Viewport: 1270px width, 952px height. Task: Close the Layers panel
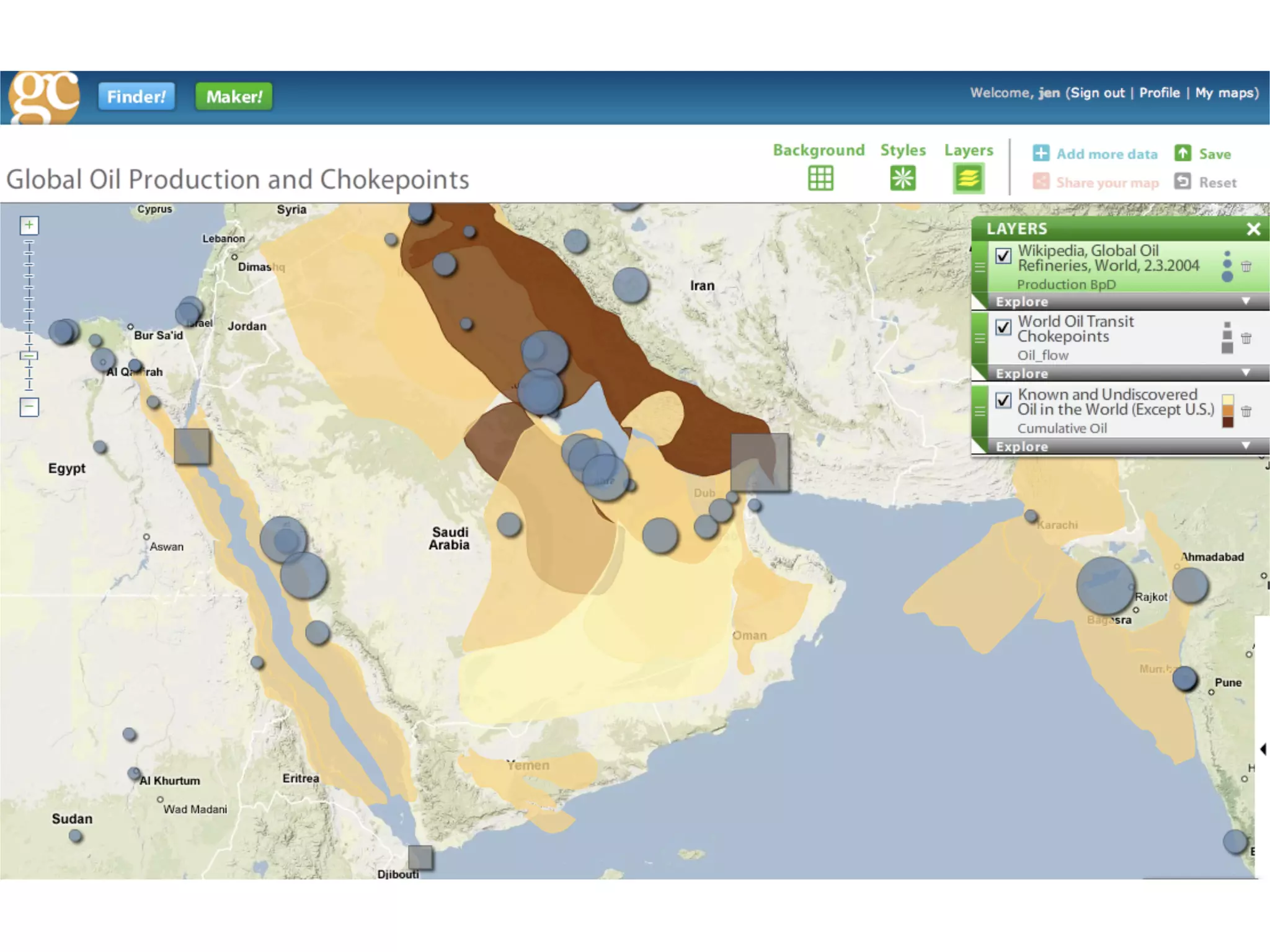click(x=1253, y=229)
